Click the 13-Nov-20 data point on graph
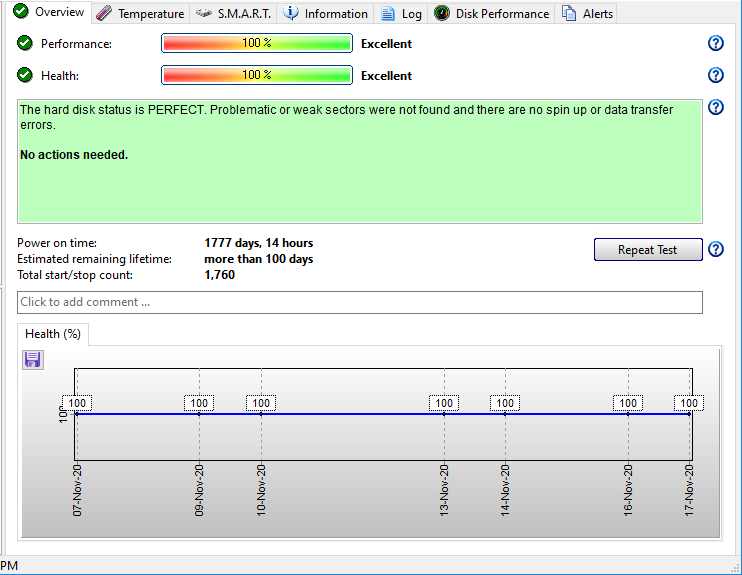This screenshot has height=575, width=742. 444,414
